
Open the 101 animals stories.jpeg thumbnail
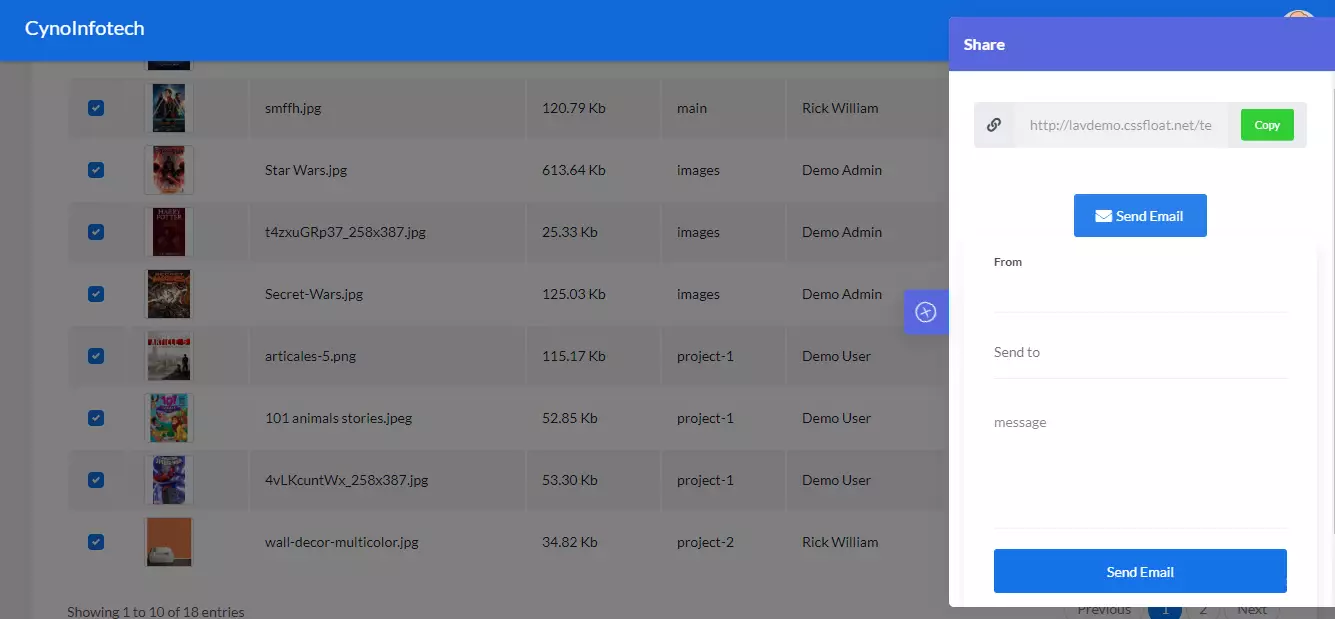coord(169,418)
